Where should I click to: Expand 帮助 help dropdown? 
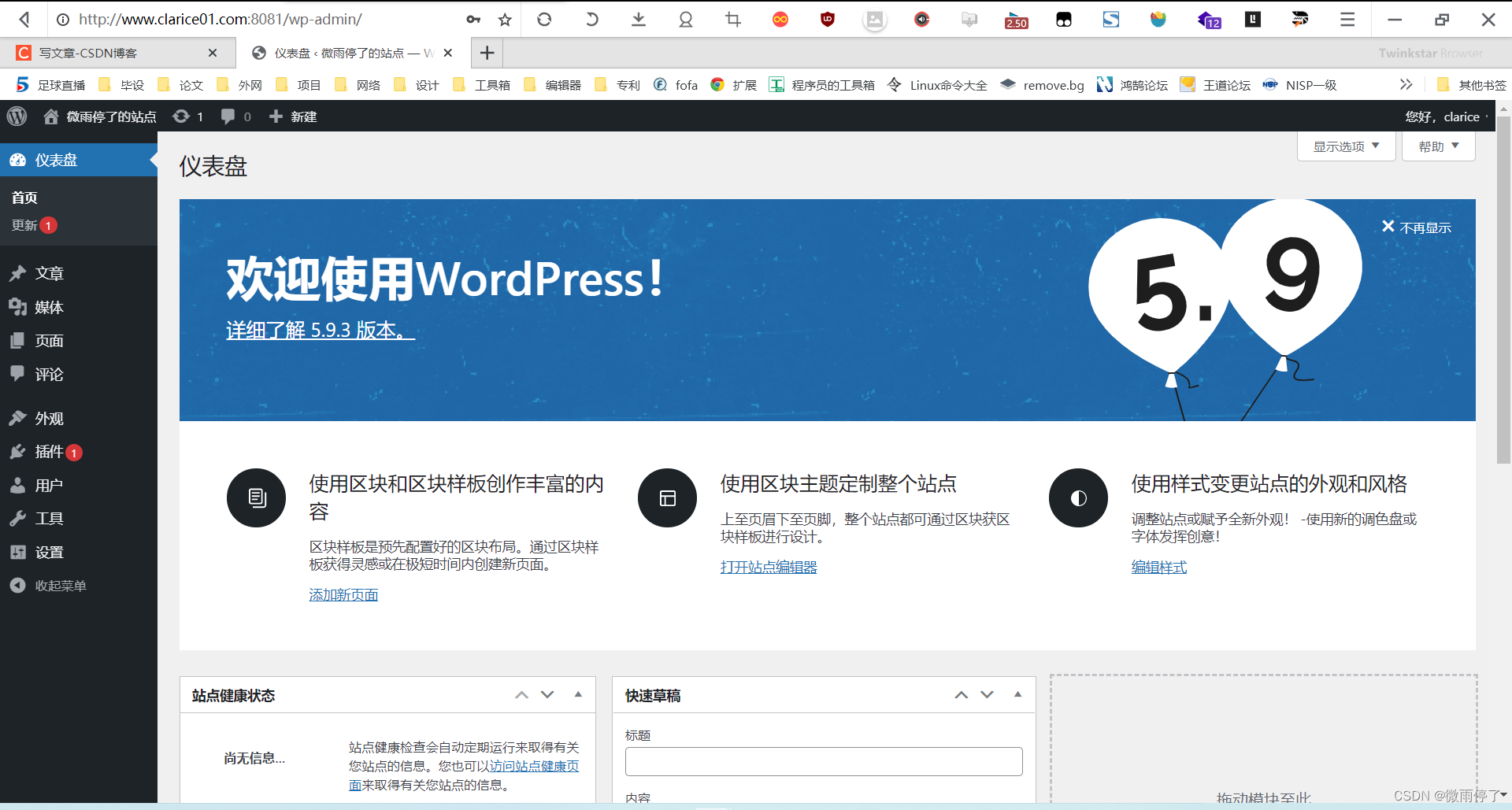pos(1439,146)
